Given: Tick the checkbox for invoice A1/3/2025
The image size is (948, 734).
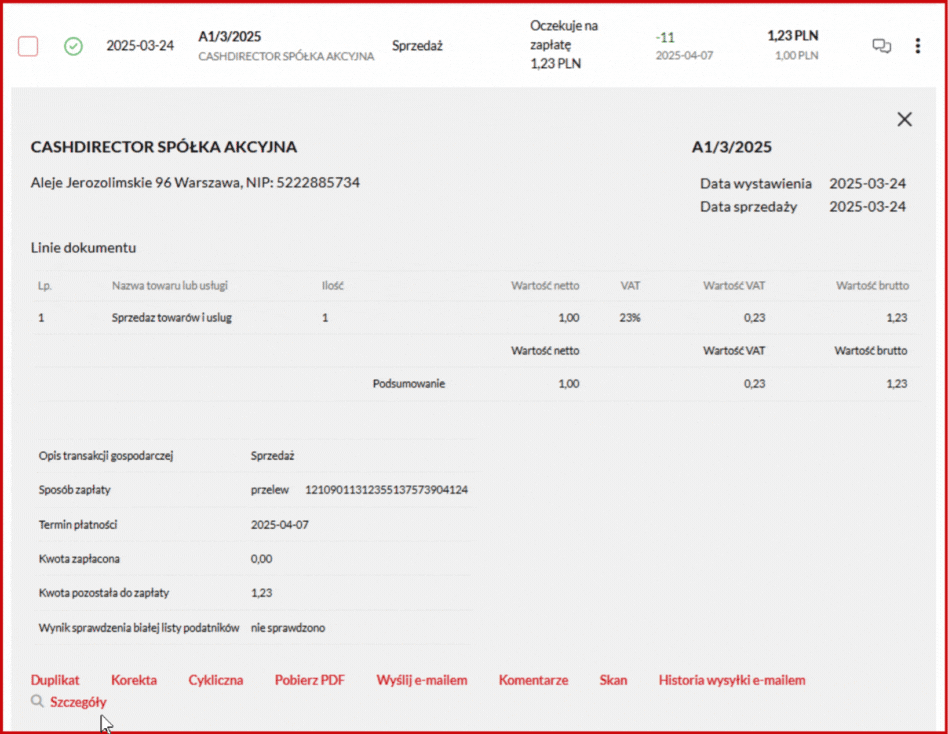Looking at the screenshot, I should tap(28, 46).
